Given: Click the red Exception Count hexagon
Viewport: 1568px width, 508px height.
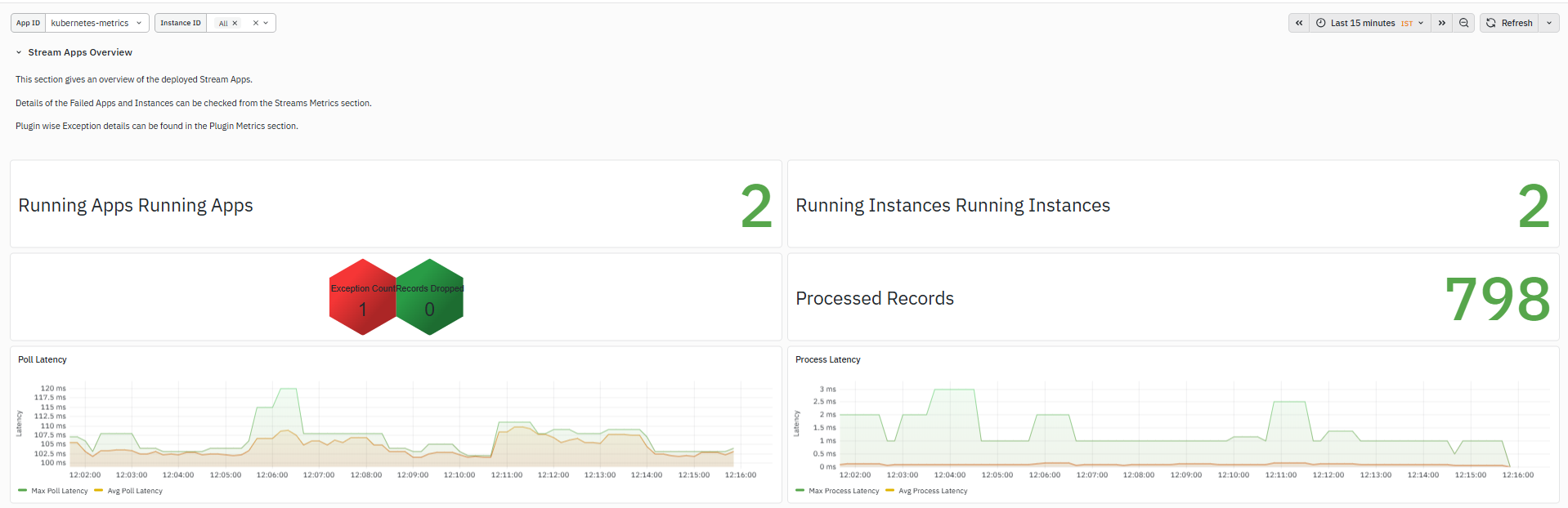Looking at the screenshot, I should pyautogui.click(x=362, y=297).
